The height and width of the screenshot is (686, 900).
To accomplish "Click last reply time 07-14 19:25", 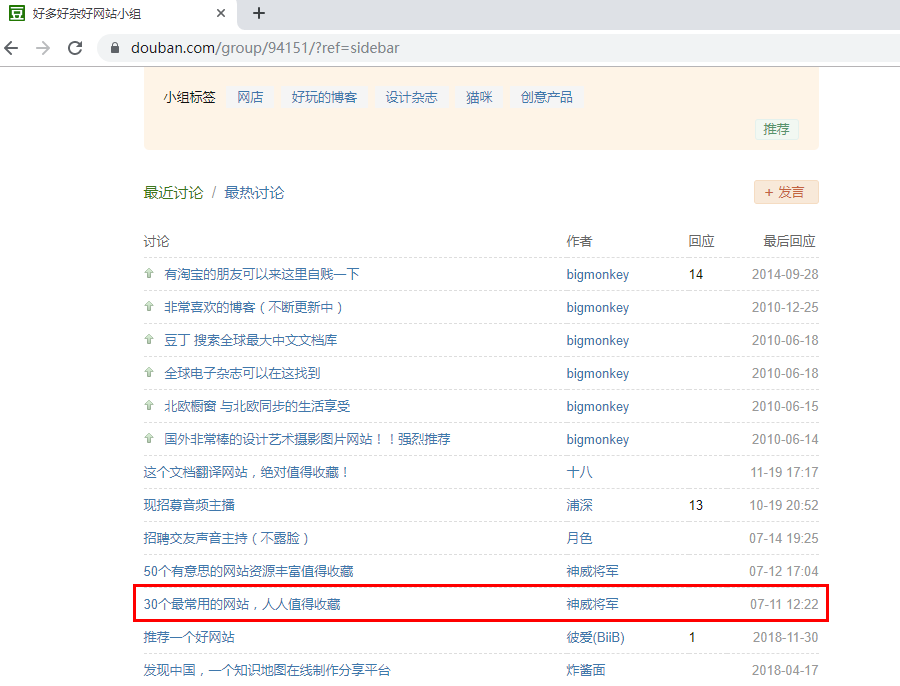I will click(x=784, y=538).
